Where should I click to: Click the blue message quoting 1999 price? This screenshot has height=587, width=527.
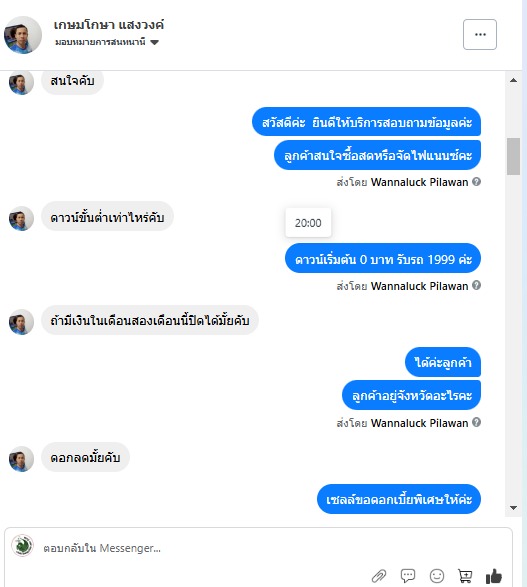383,259
